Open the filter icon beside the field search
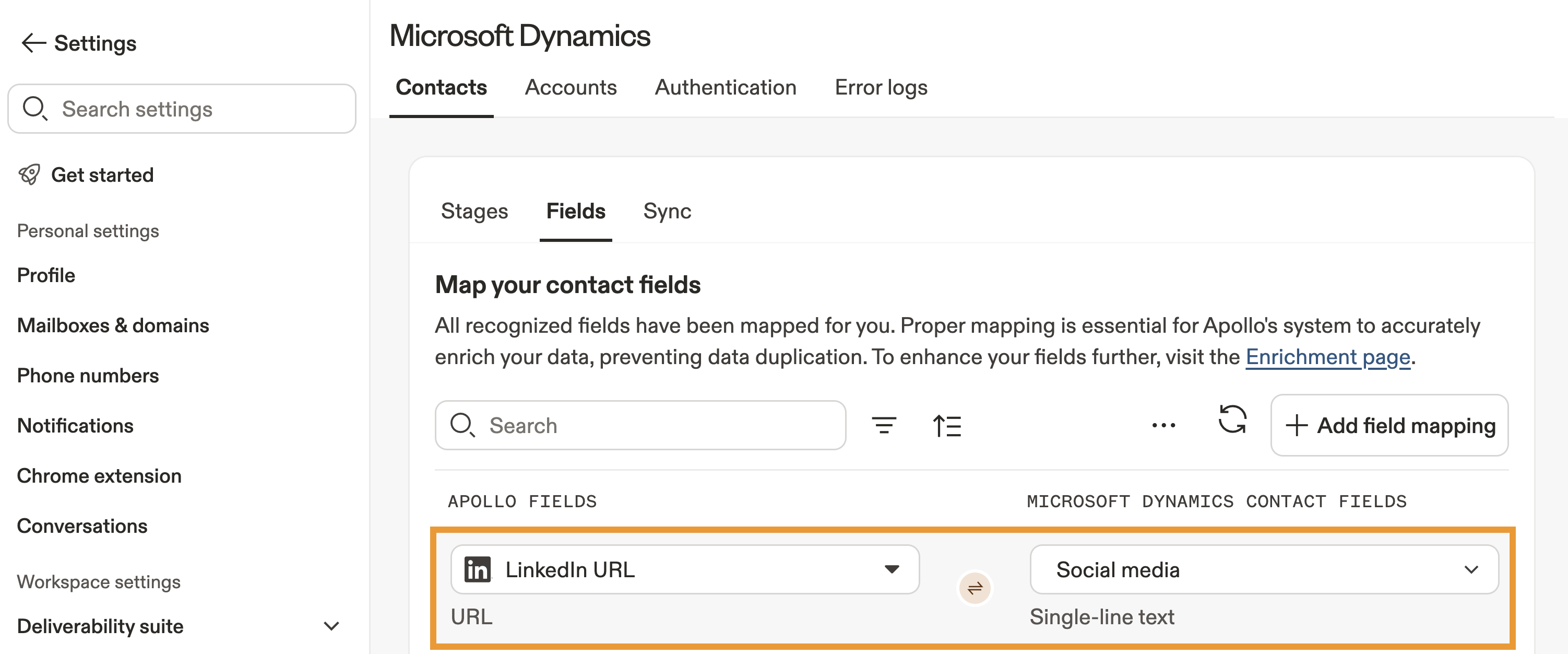 pyautogui.click(x=884, y=425)
